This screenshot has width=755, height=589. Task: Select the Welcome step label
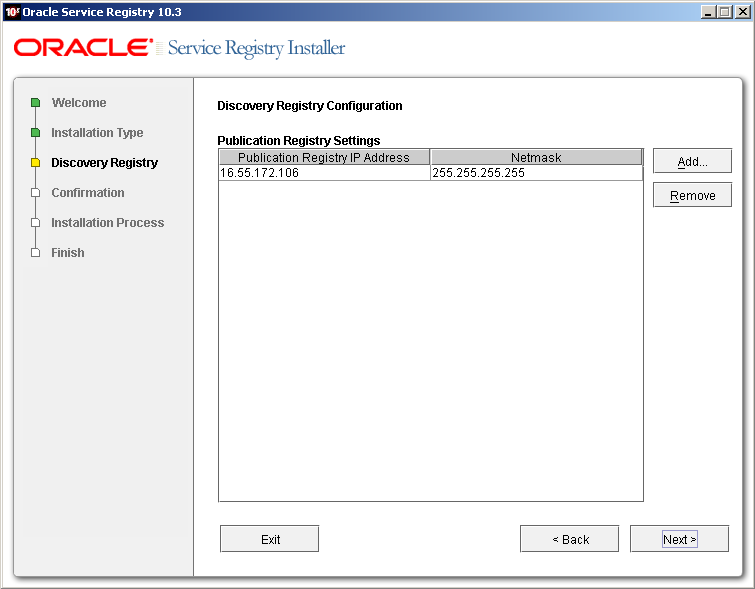[79, 103]
